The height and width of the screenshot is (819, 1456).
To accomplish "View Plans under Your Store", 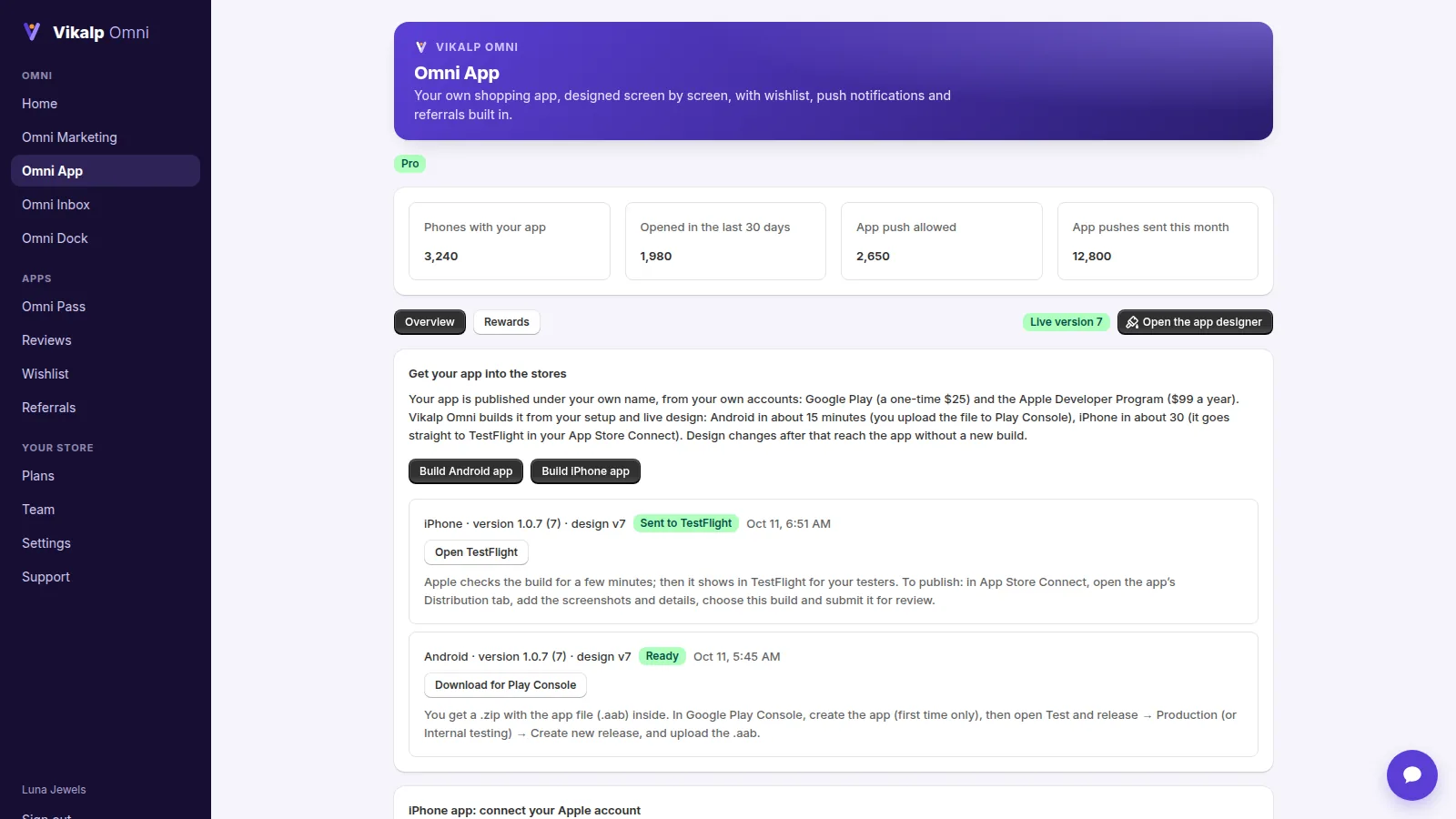I will click(106, 476).
